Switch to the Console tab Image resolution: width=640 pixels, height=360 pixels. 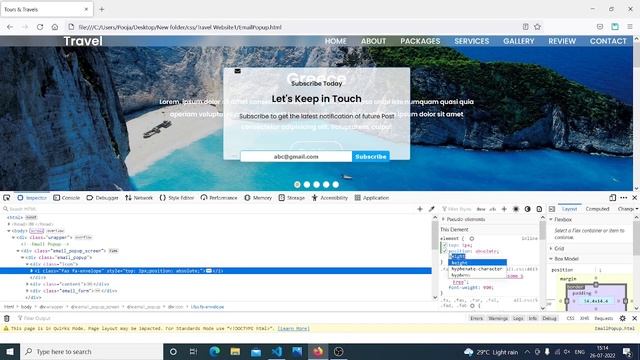point(67,198)
